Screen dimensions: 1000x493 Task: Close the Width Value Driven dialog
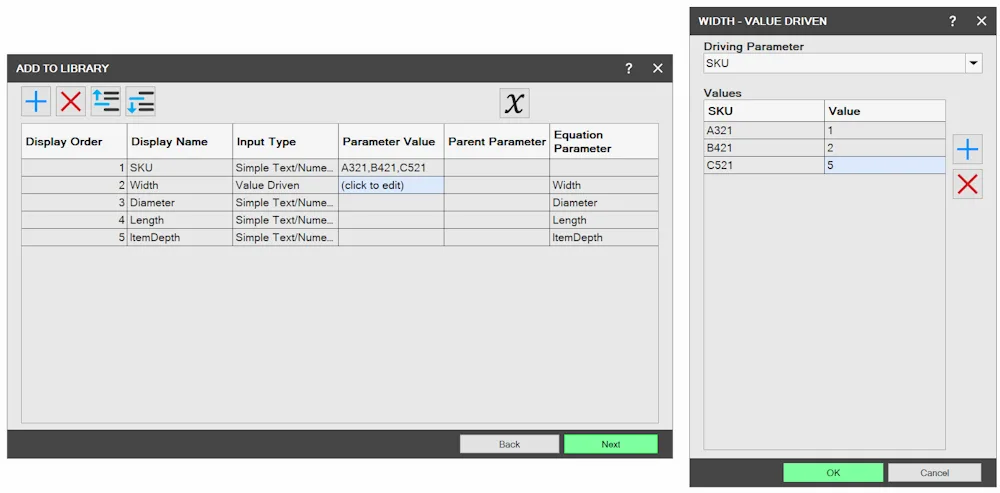pos(982,21)
